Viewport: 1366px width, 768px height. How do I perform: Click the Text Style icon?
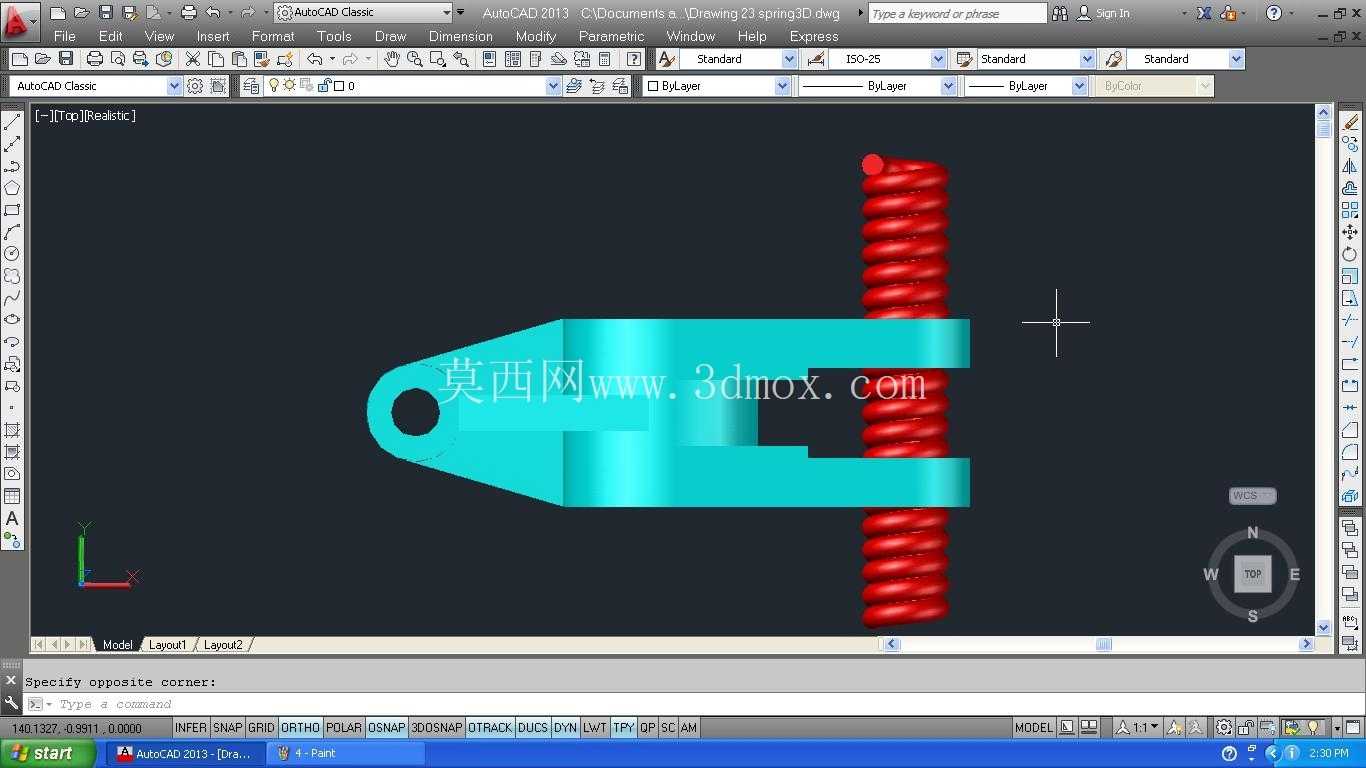click(667, 59)
